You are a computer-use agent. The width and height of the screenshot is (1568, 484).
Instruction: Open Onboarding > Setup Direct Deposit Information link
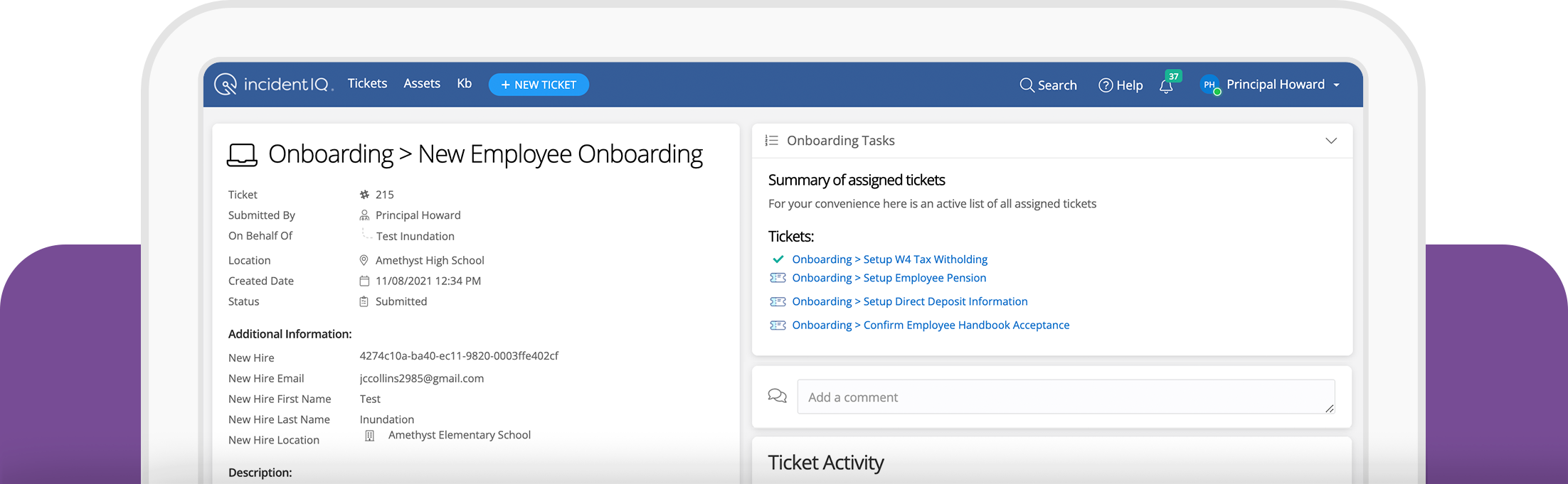(909, 301)
